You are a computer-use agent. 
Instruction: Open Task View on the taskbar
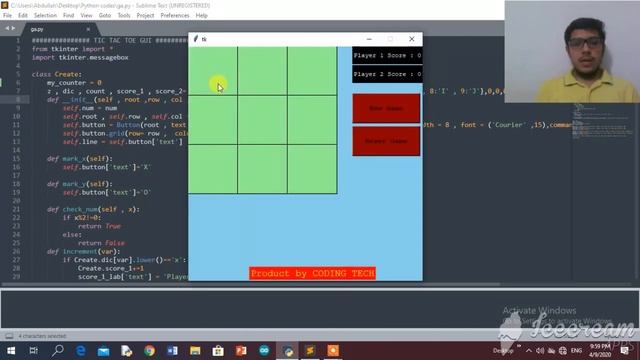pos(34,351)
